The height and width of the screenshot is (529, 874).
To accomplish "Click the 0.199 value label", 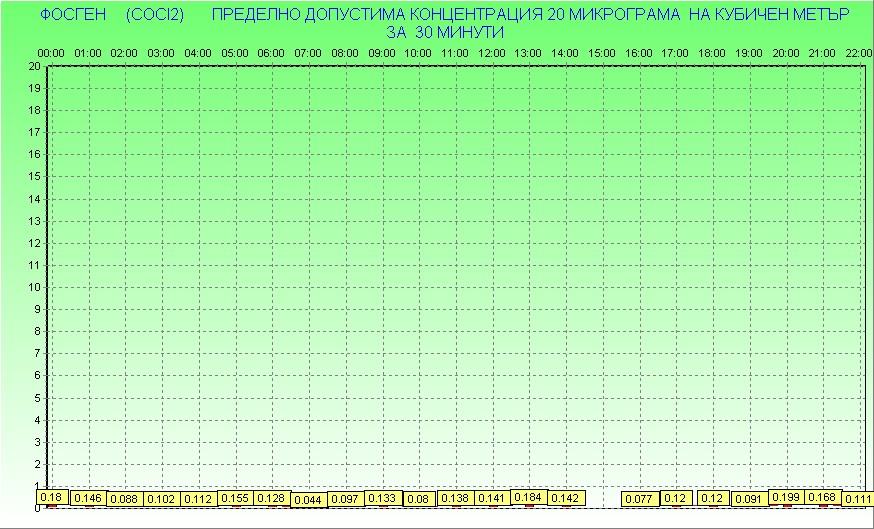I will (x=786, y=497).
